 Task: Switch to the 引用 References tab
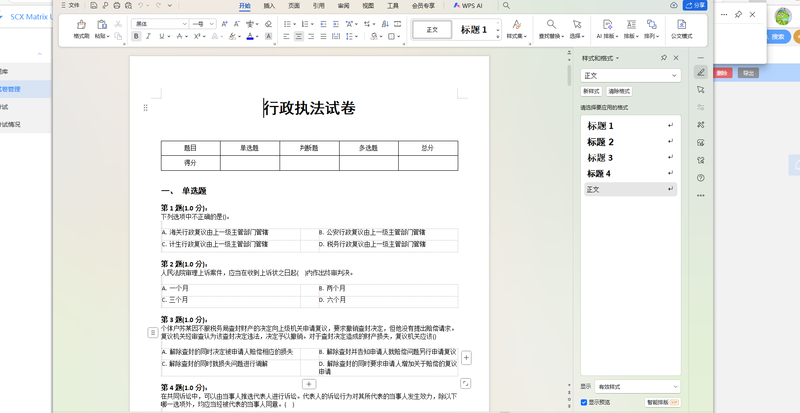318,6
